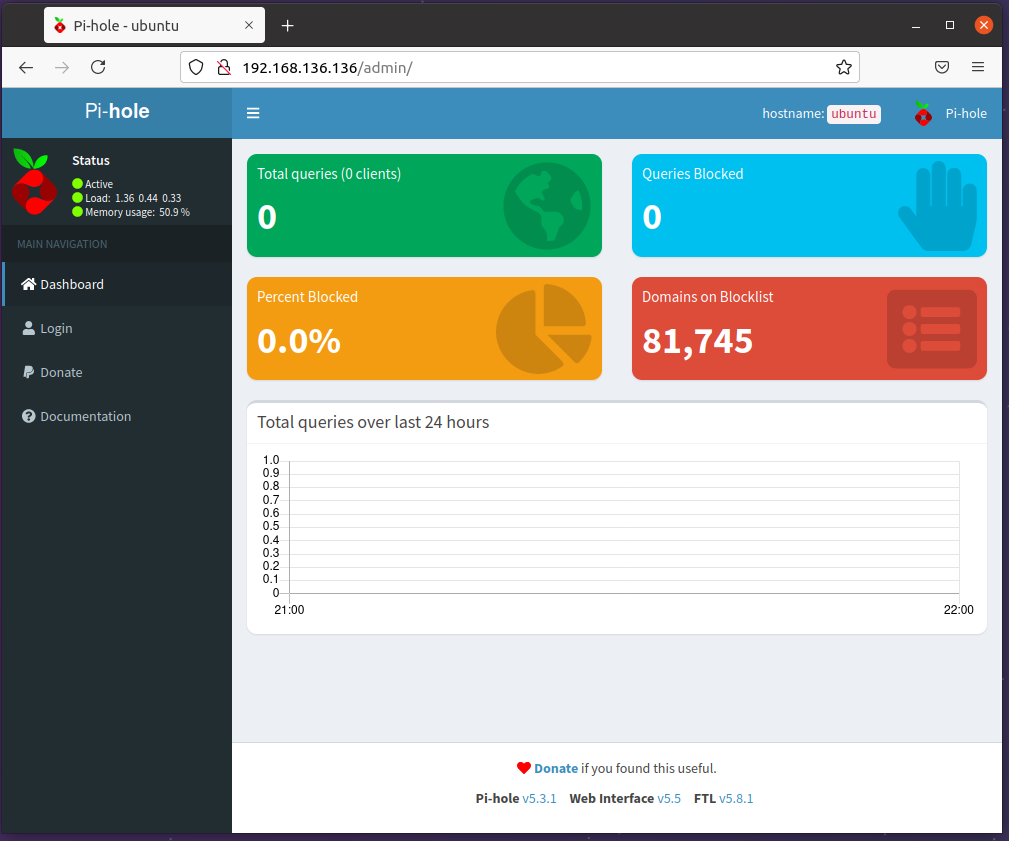Click the Total queries (0 clients) label

[329, 174]
